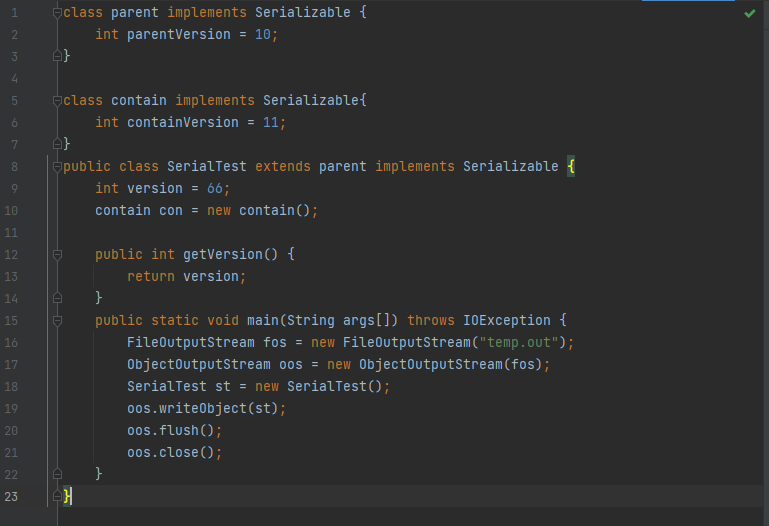Click the highlighted opening brace on line 8

coord(571,167)
